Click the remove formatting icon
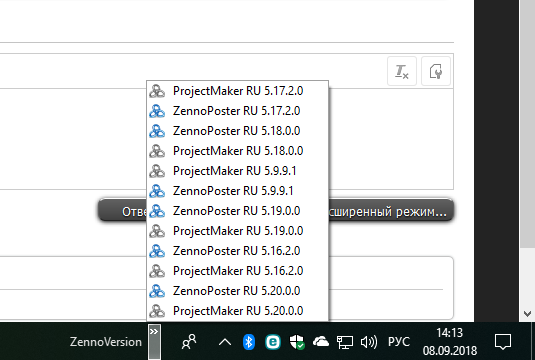This screenshot has width=535, height=360. coord(402,71)
